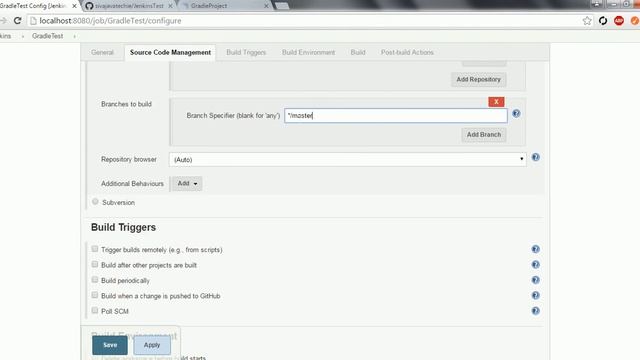Show help for Trigger builds remotely
640x360 pixels.
click(x=536, y=249)
